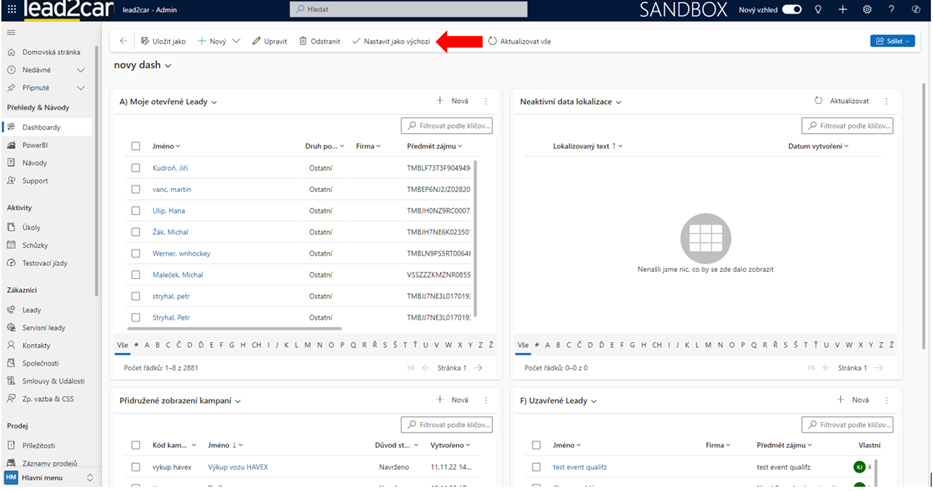Screen dimensions: 933x491
Task: Open the settings gear icon
Action: coord(867,9)
